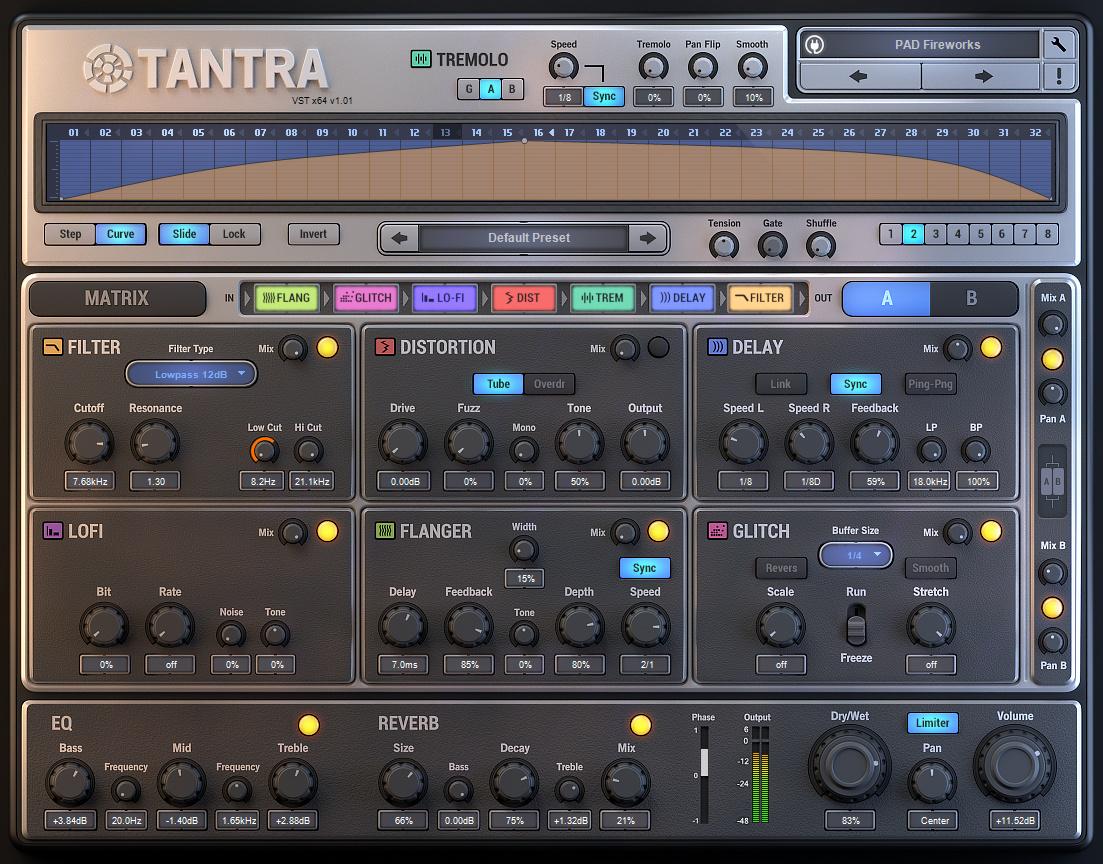Toggle the Reverb power LED

coord(641,725)
